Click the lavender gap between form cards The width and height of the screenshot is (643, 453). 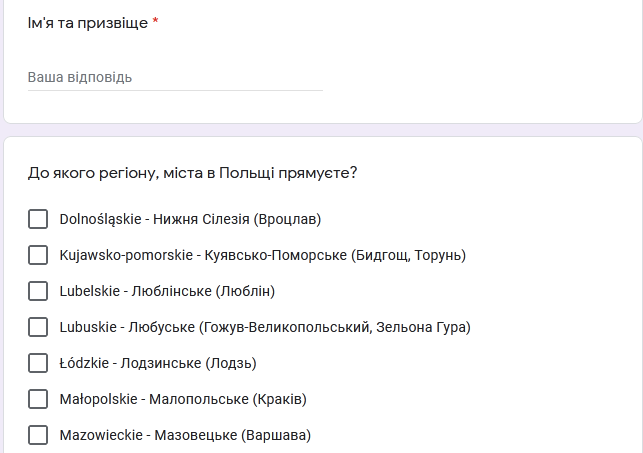point(323,130)
